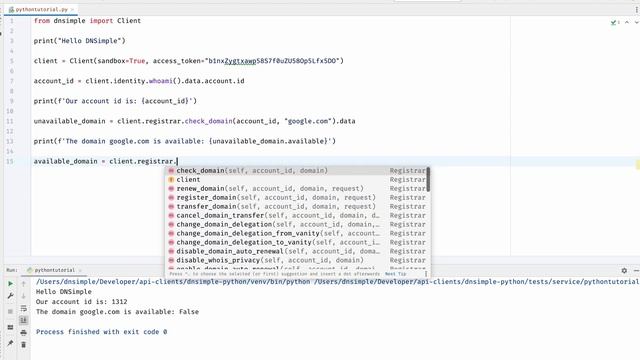Select change_domain_delegation(self, account_id, domain…) suggestion

click(297, 224)
